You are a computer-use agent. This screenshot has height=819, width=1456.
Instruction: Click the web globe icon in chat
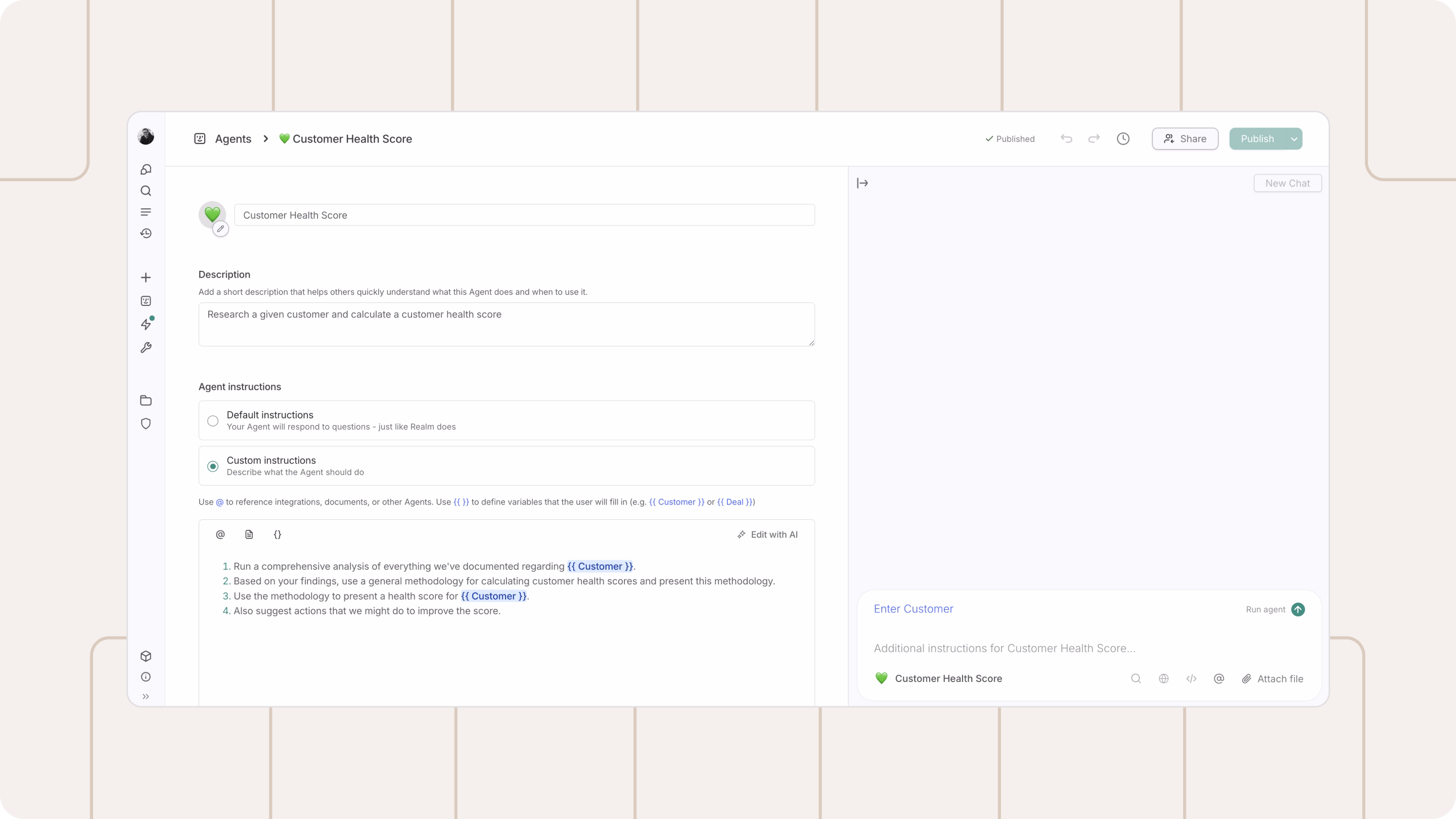click(1163, 678)
